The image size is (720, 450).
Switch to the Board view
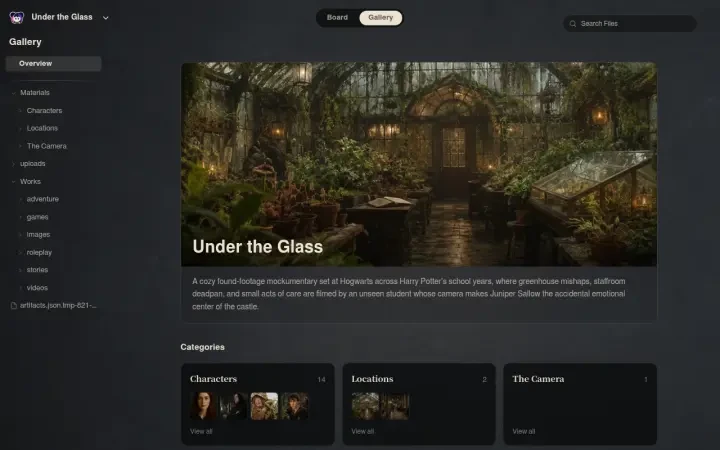(x=337, y=17)
